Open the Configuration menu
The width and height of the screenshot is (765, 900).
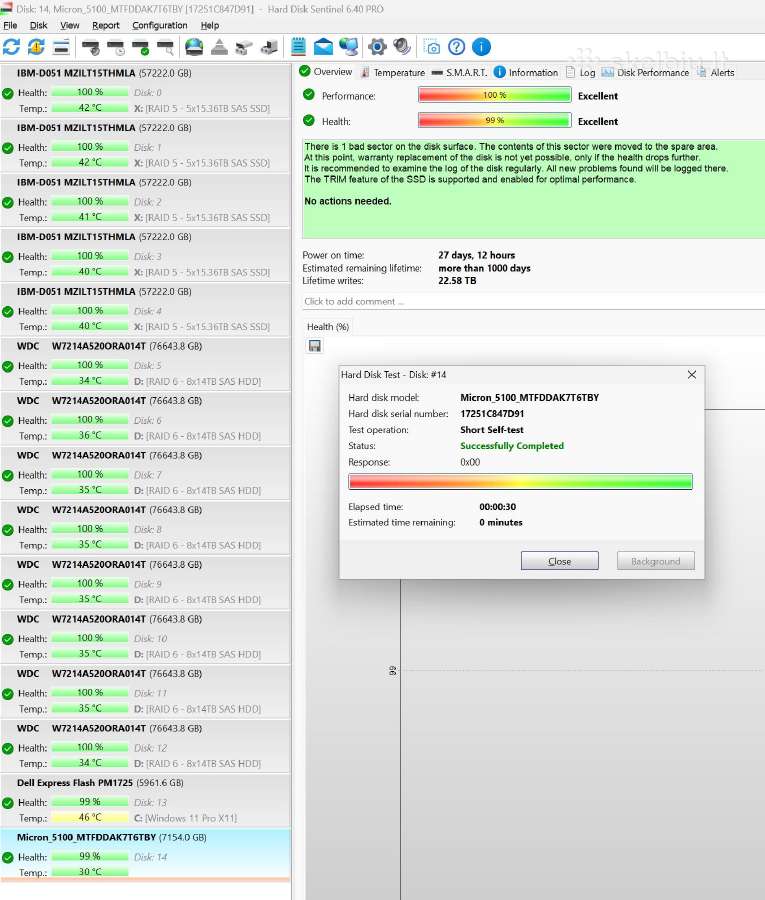click(160, 25)
